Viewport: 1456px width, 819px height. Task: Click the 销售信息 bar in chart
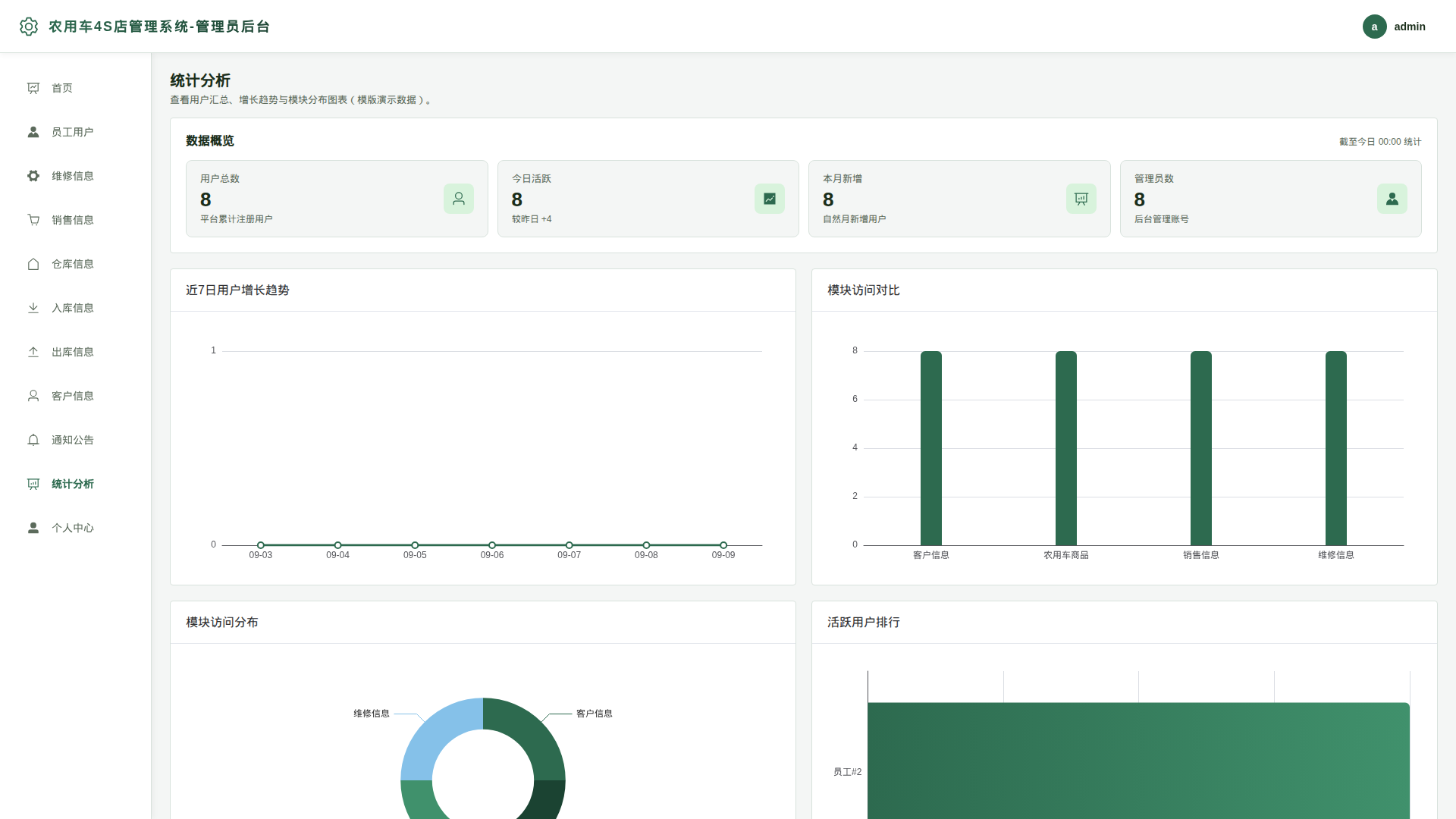(x=1201, y=448)
